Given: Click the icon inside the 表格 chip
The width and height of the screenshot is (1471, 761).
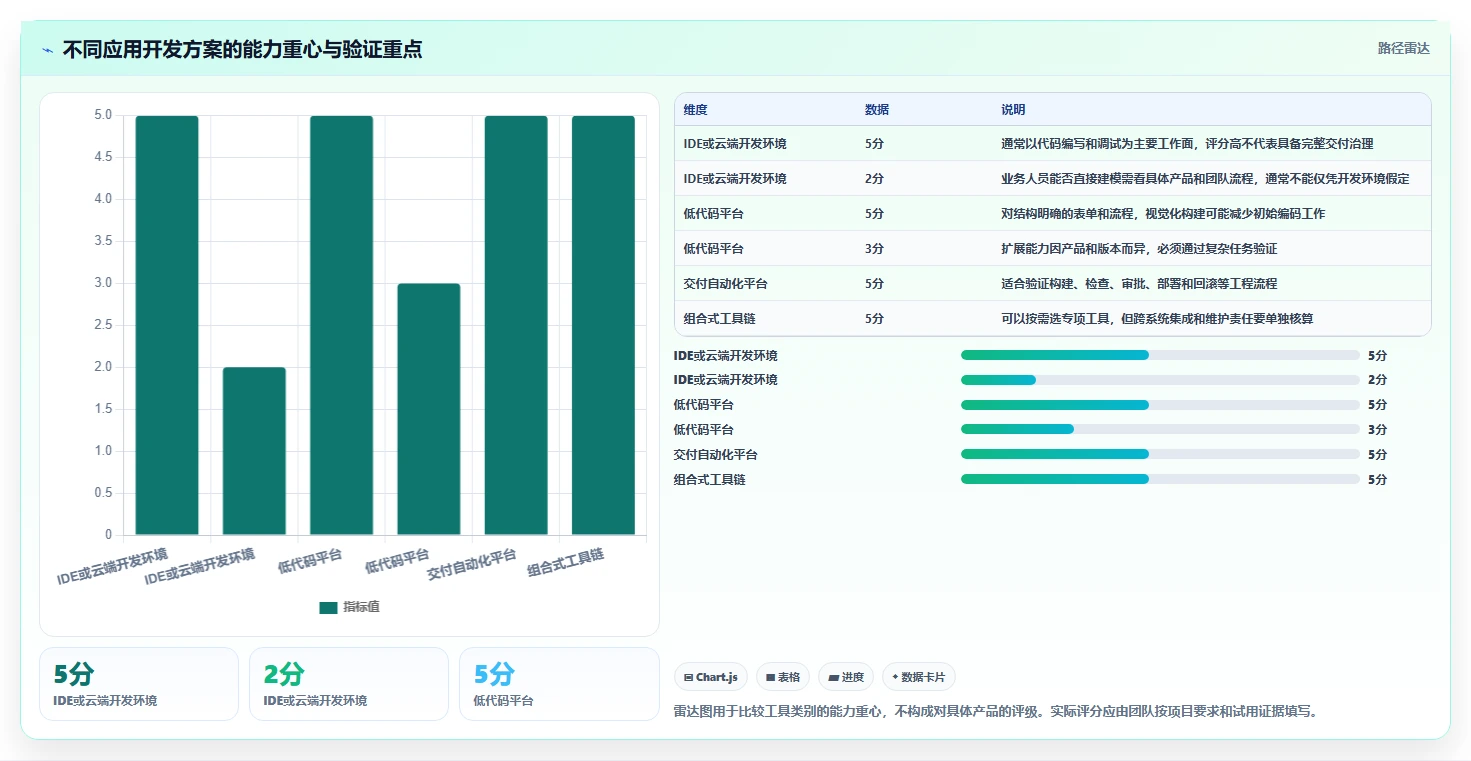Looking at the screenshot, I should click(x=770, y=677).
